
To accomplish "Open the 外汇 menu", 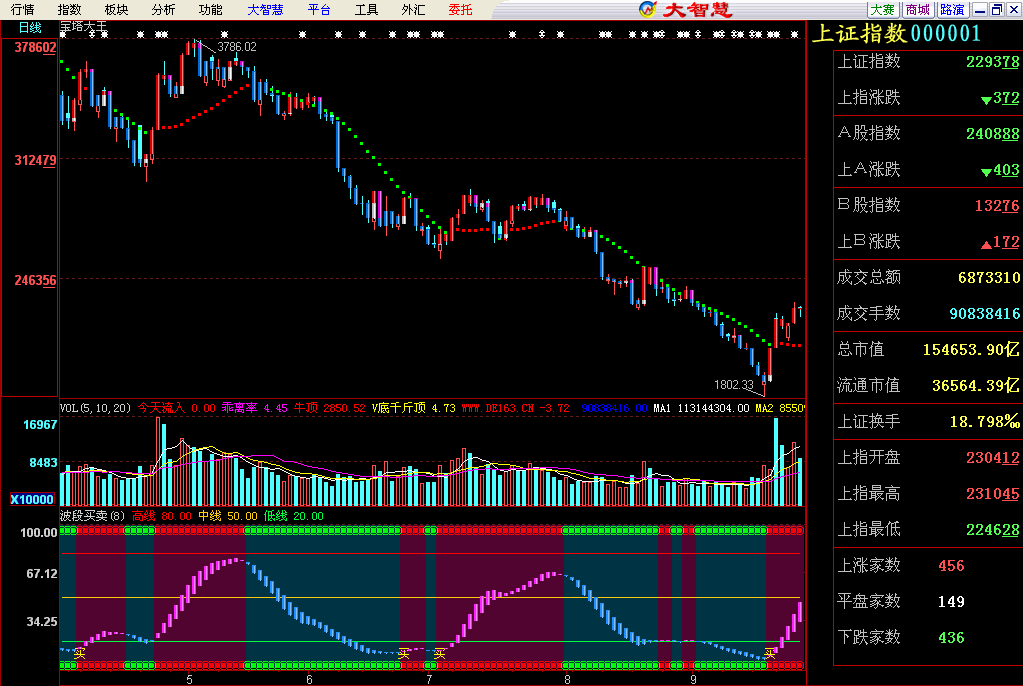I will tap(413, 9).
